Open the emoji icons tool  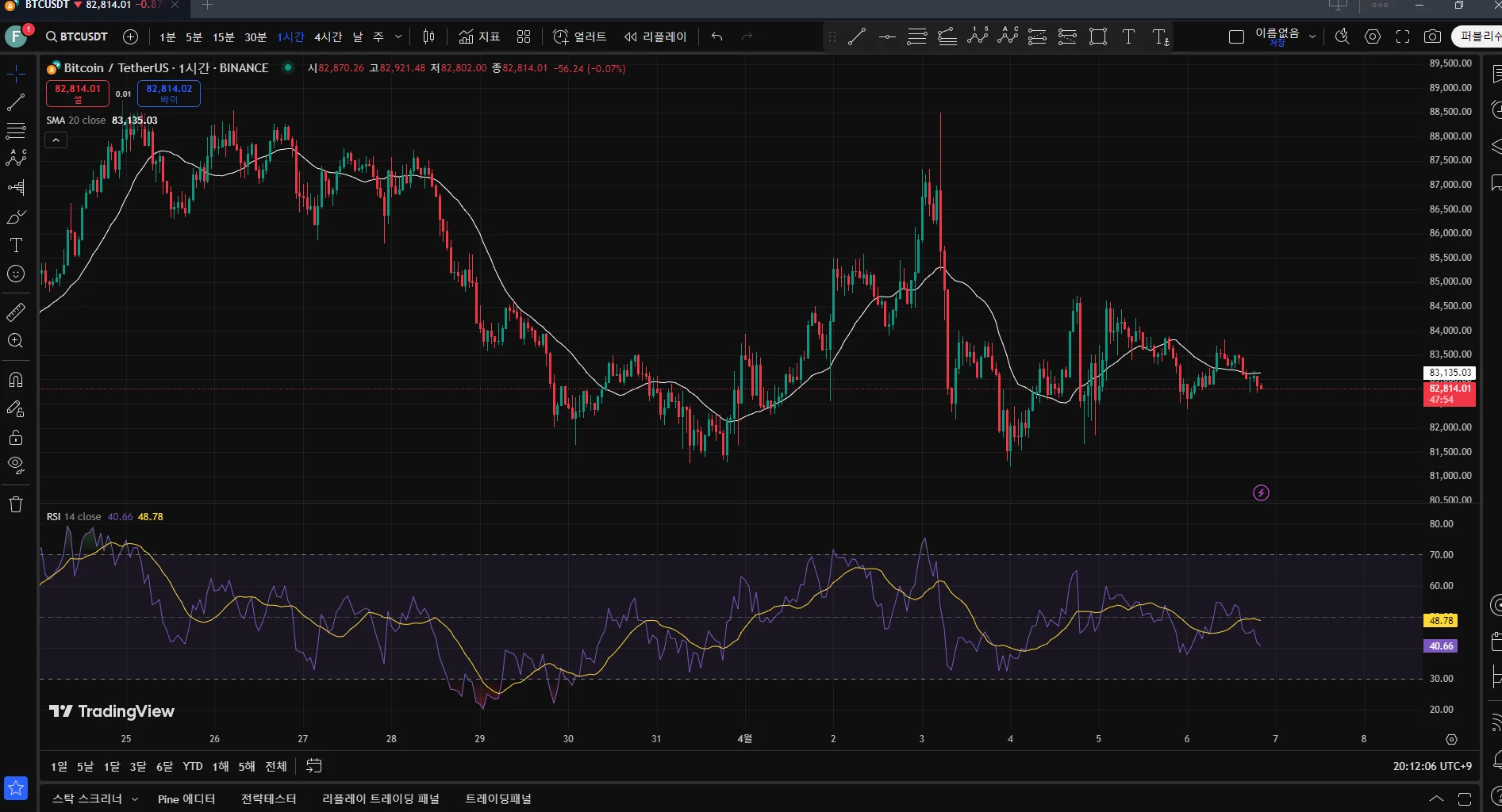pyautogui.click(x=16, y=274)
